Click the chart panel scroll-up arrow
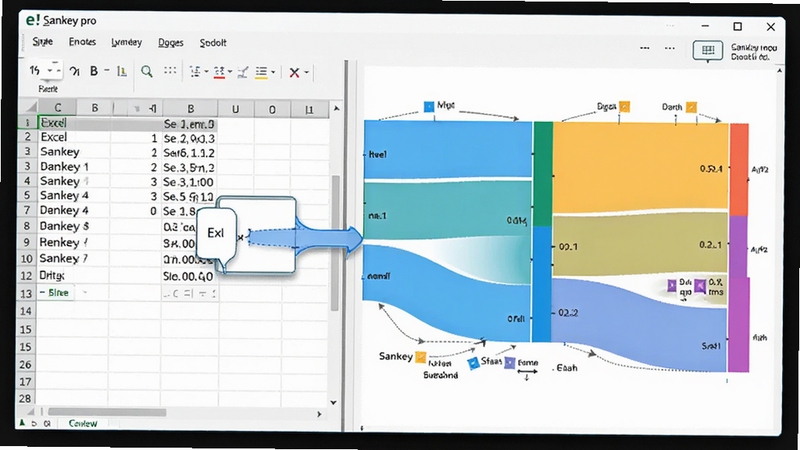 click(780, 71)
